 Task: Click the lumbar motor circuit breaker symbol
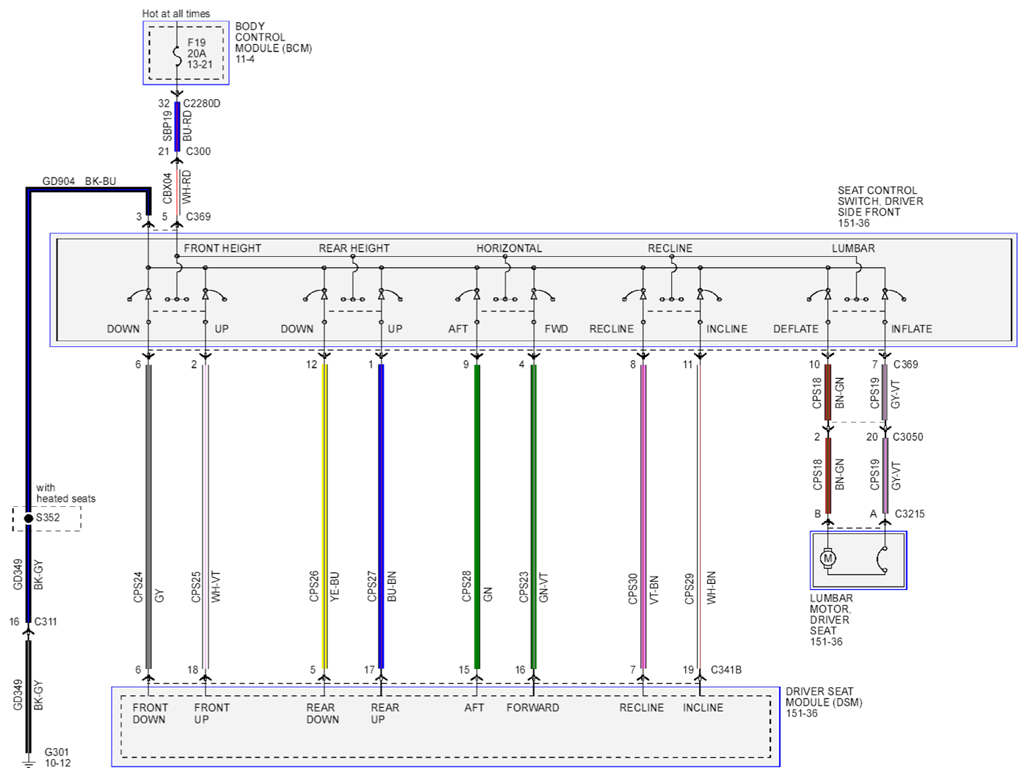coord(882,559)
